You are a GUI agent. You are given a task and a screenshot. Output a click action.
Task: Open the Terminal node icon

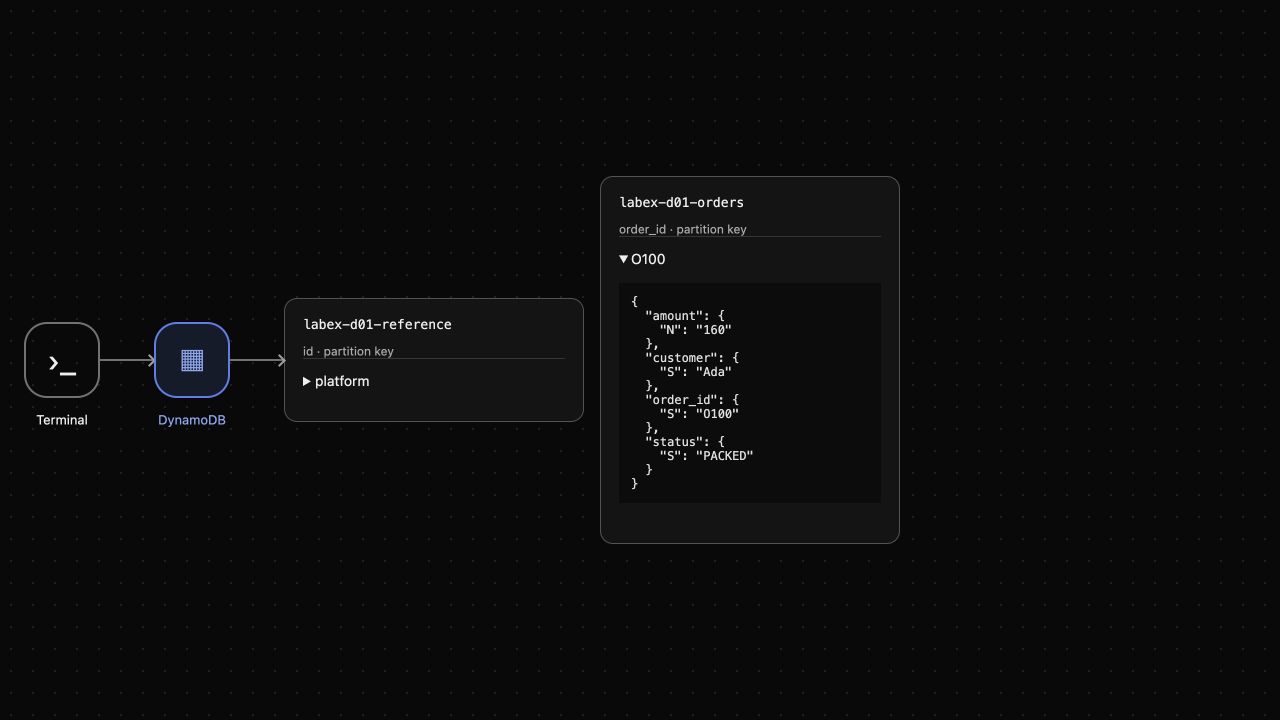point(62,360)
